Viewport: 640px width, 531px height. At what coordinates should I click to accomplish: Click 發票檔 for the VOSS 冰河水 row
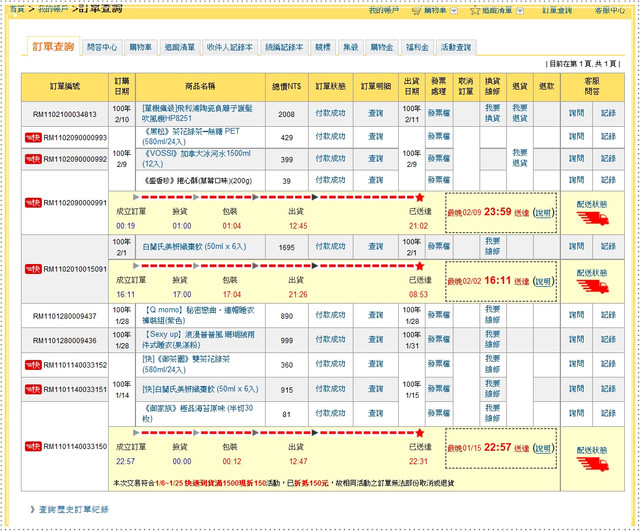(x=439, y=158)
